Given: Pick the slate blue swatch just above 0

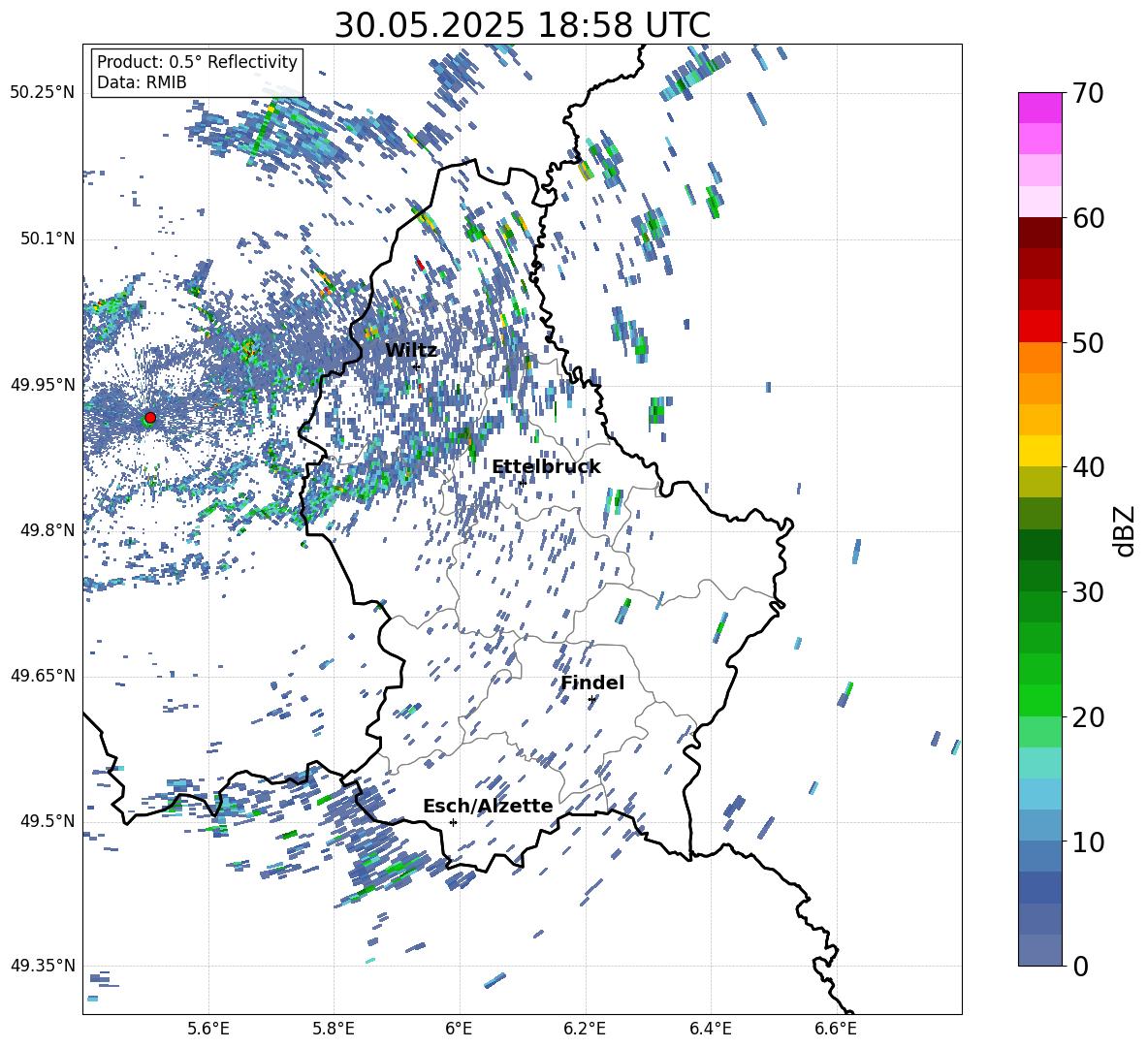Looking at the screenshot, I should (x=1039, y=950).
